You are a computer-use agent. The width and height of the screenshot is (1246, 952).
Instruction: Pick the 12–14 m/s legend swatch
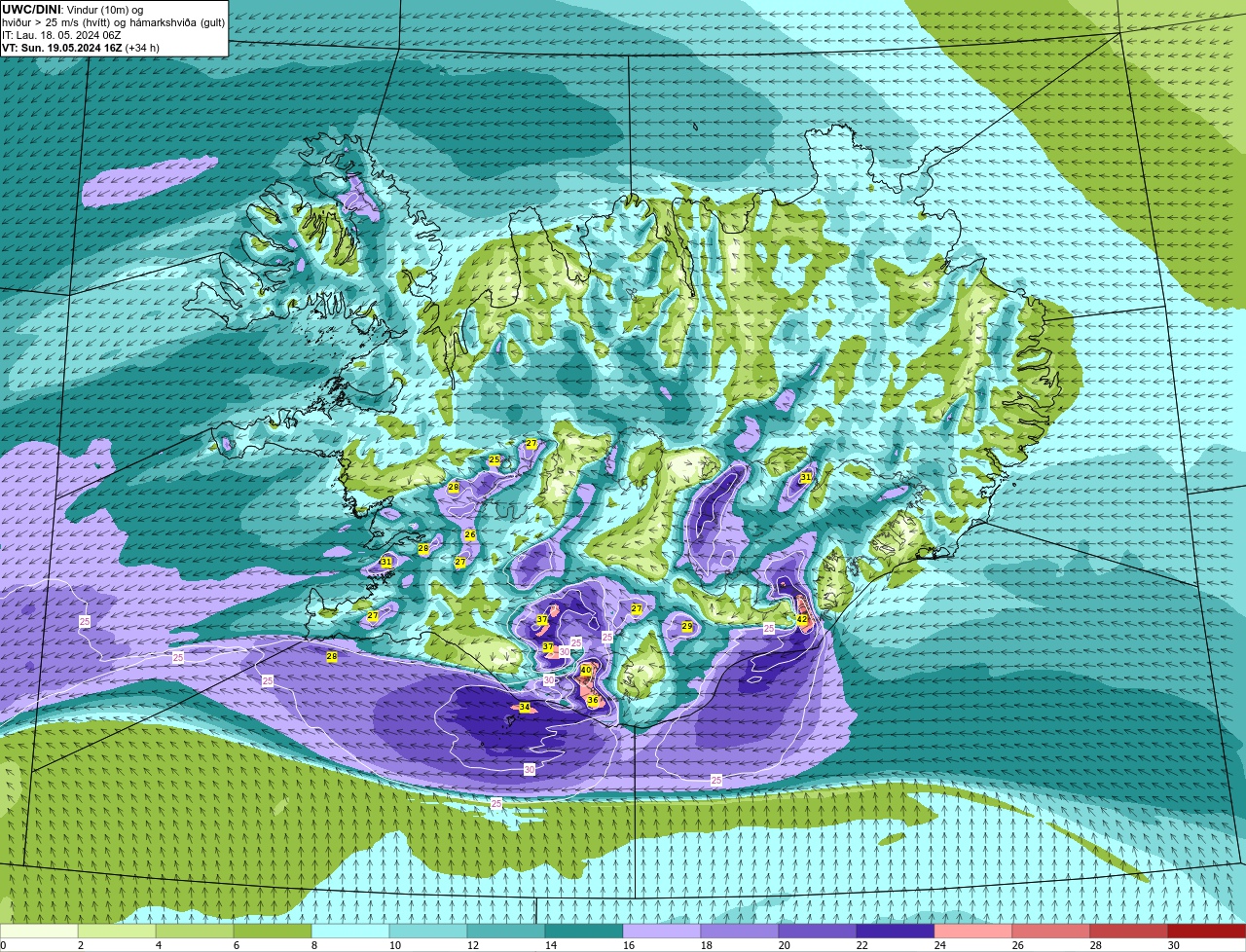(506, 931)
